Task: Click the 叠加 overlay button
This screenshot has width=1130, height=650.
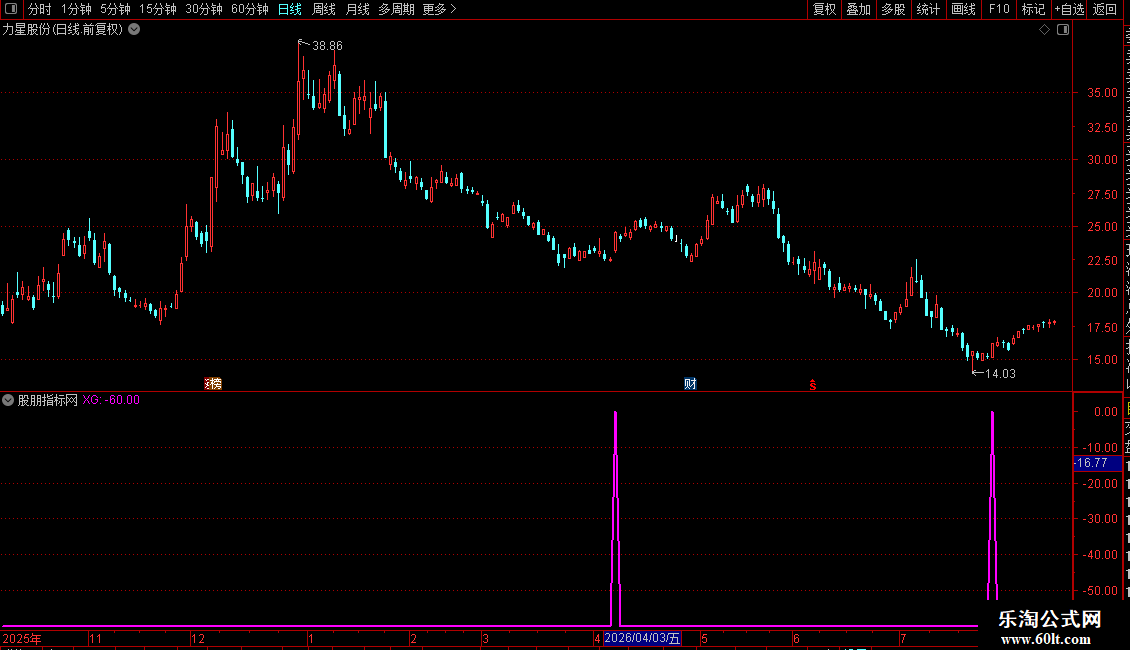Action: coord(858,9)
